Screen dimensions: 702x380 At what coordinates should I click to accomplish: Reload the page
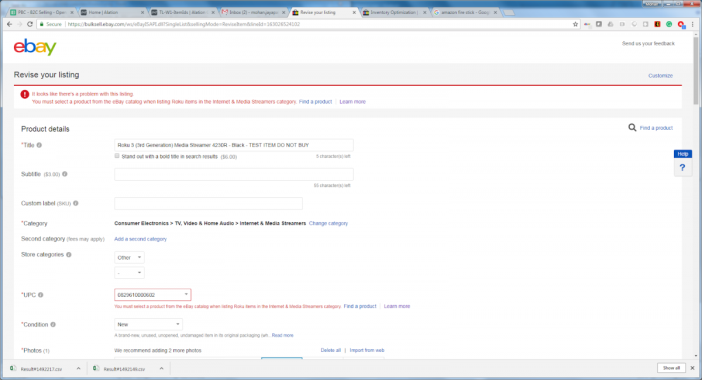pyautogui.click(x=30, y=24)
